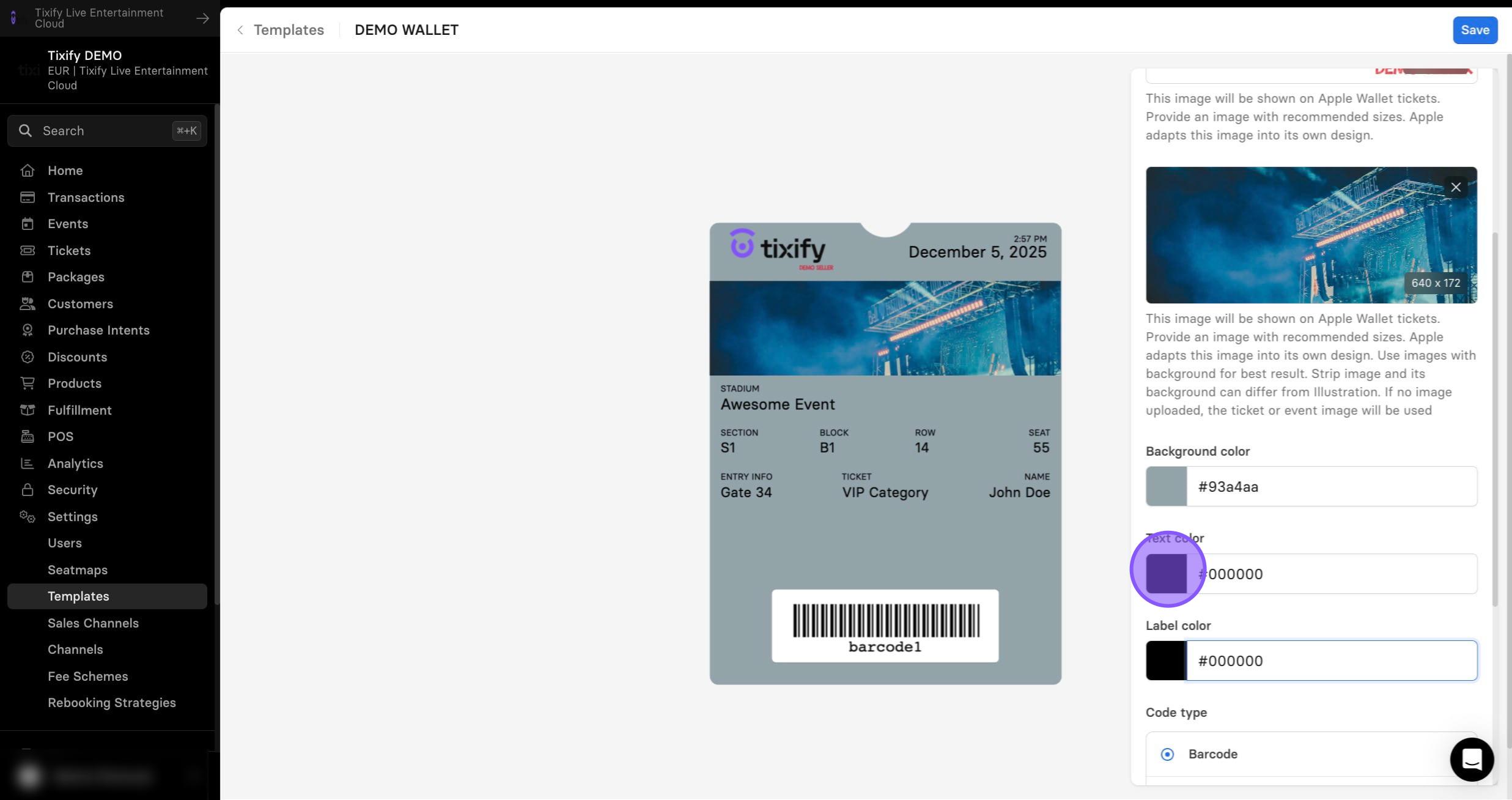Viewport: 1512px width, 800px height.
Task: Click the Text color hex input field
Action: click(1332, 574)
